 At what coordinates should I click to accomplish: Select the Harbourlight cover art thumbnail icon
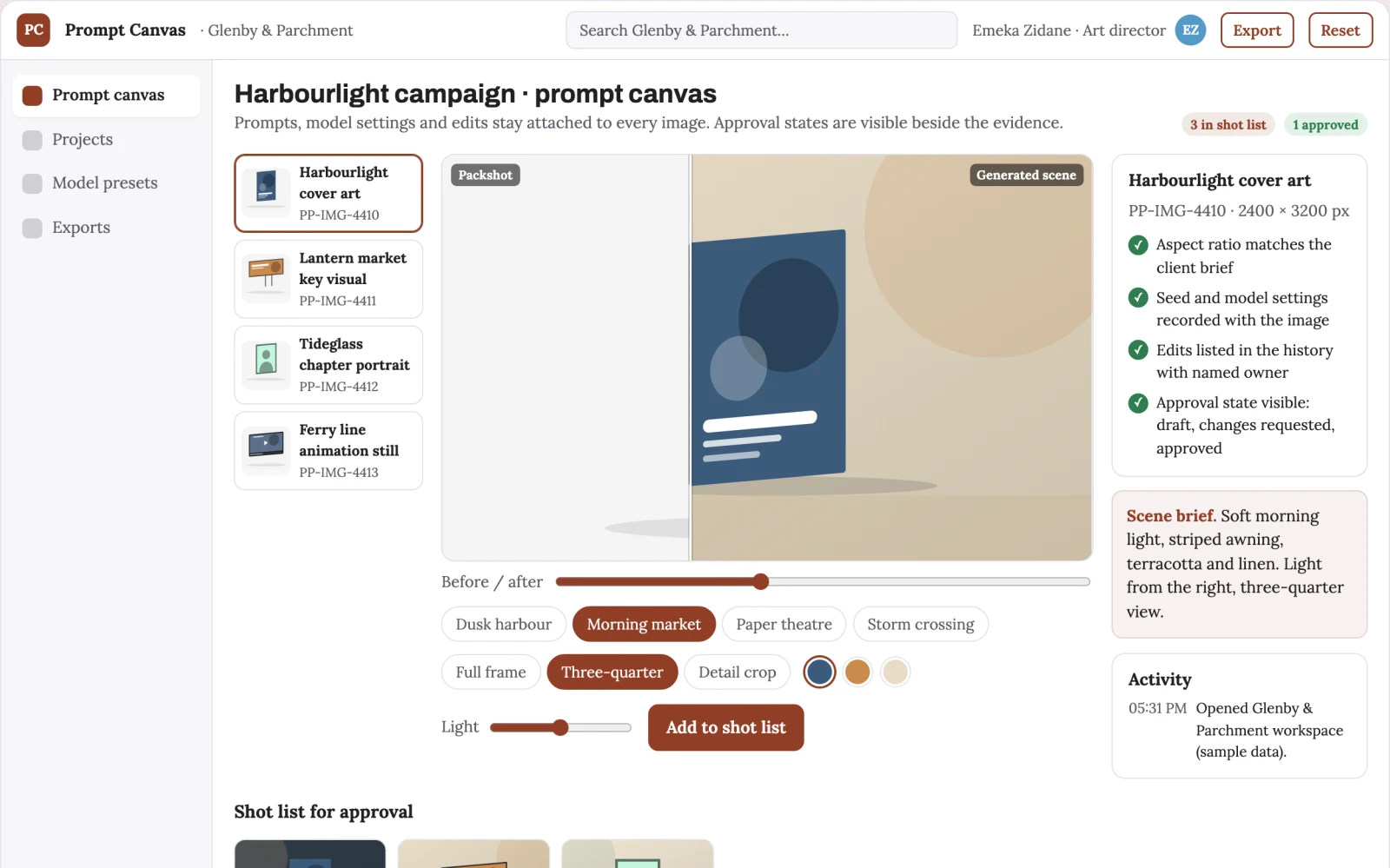(x=266, y=193)
